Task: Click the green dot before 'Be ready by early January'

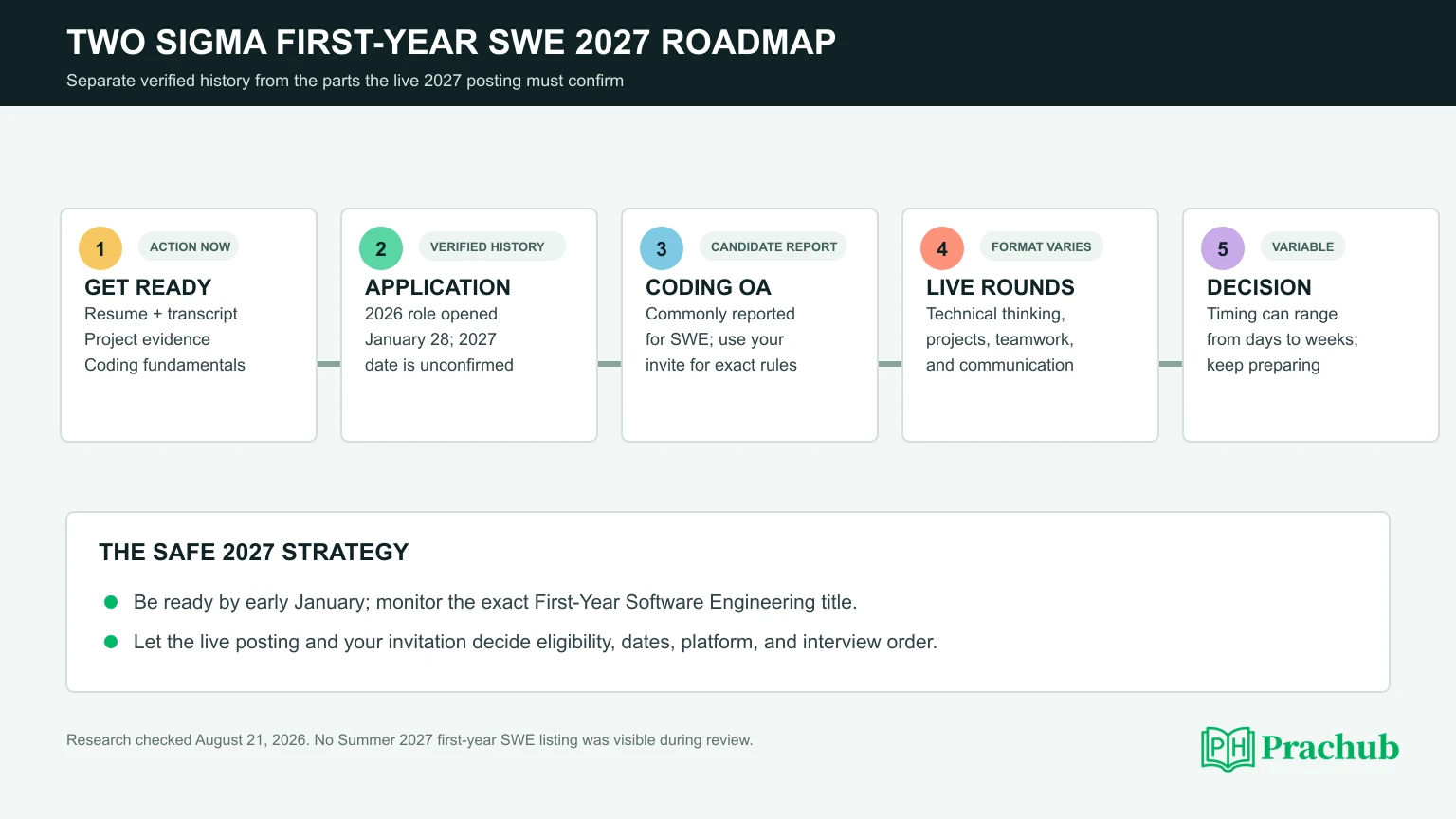Action: click(x=111, y=602)
